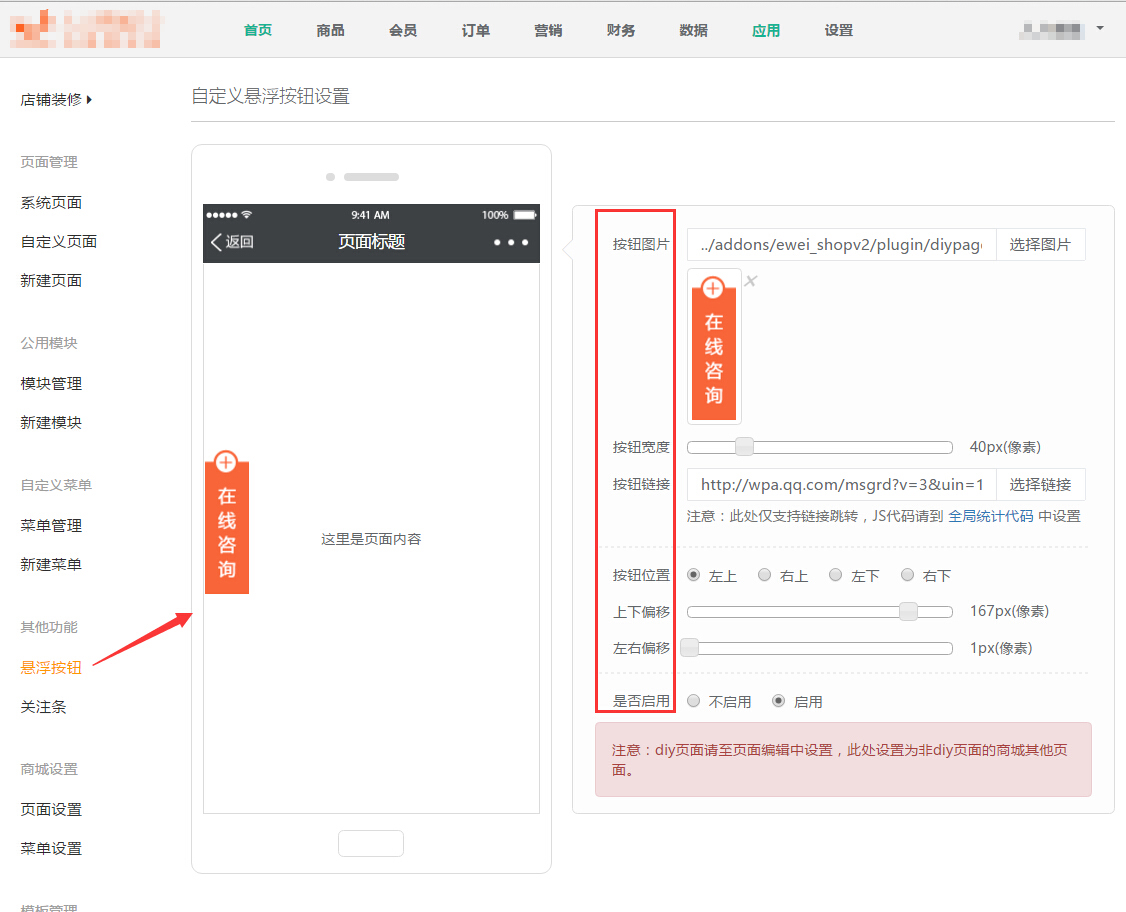
Task: Open the 全局统计代码 link
Action: click(x=990, y=516)
